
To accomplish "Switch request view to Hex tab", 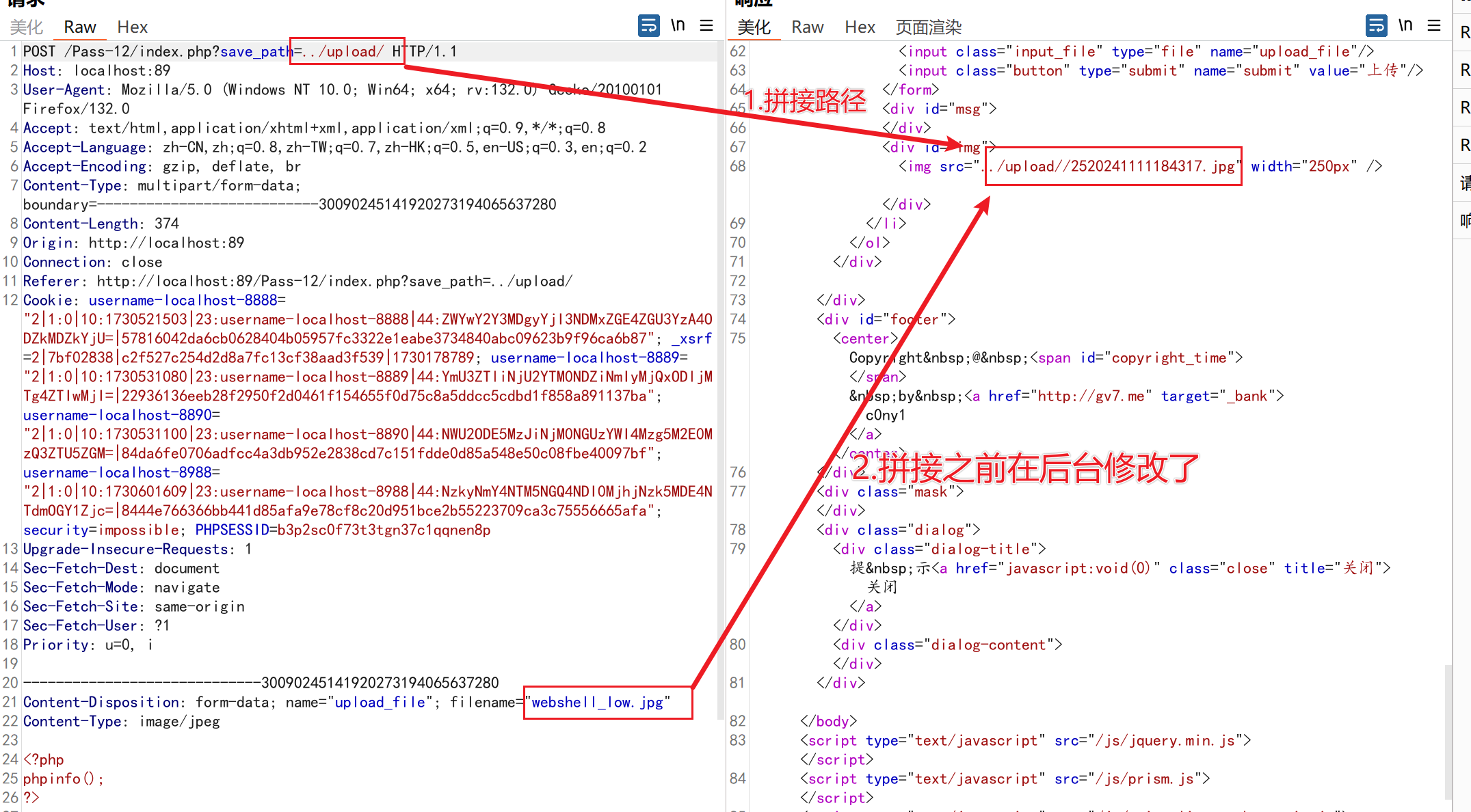I will (x=132, y=27).
